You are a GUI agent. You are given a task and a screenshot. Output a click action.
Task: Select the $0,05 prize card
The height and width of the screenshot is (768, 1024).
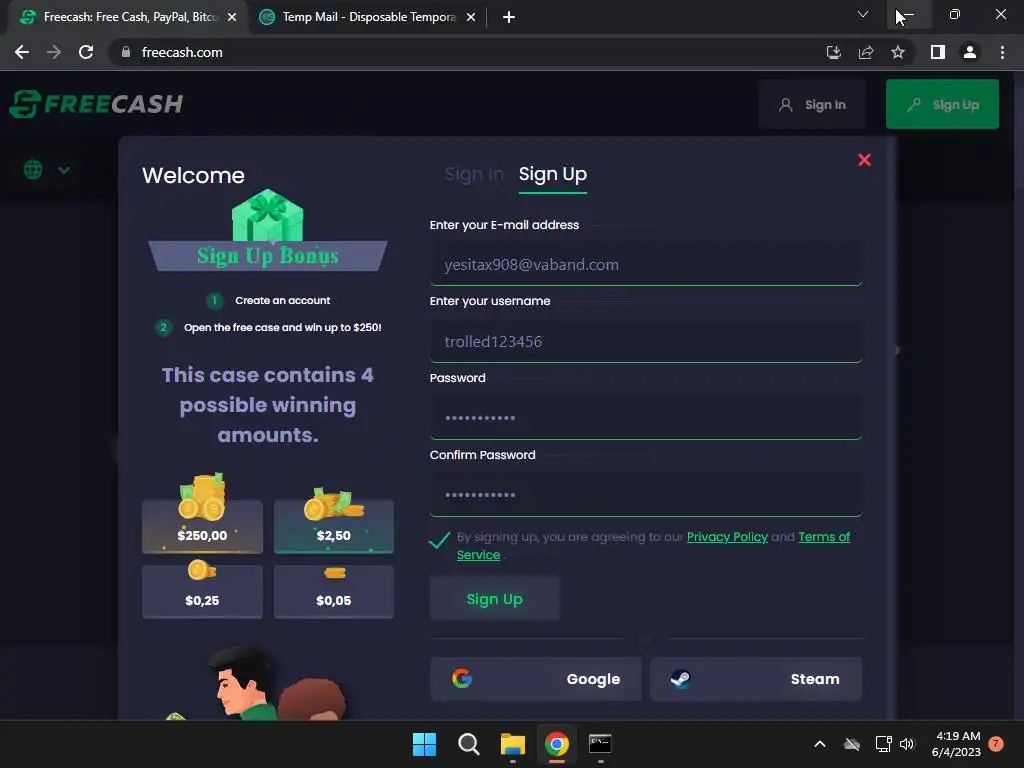[x=334, y=591]
